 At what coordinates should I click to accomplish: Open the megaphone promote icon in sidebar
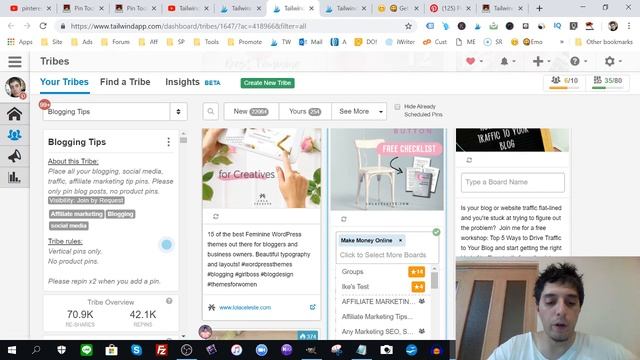point(14,156)
